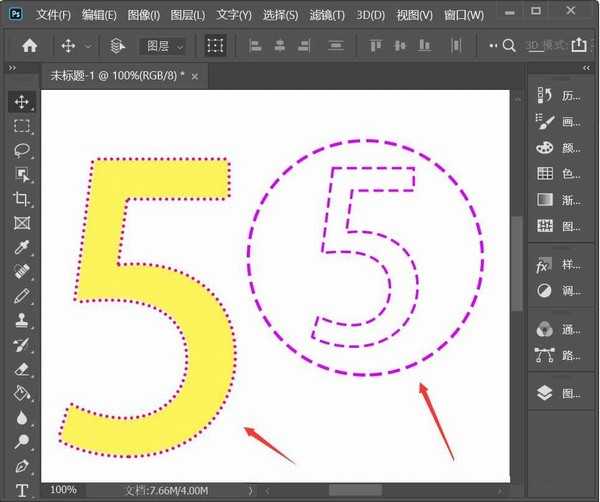
Task: Open the 滤镜(T) menu
Action: [x=328, y=15]
